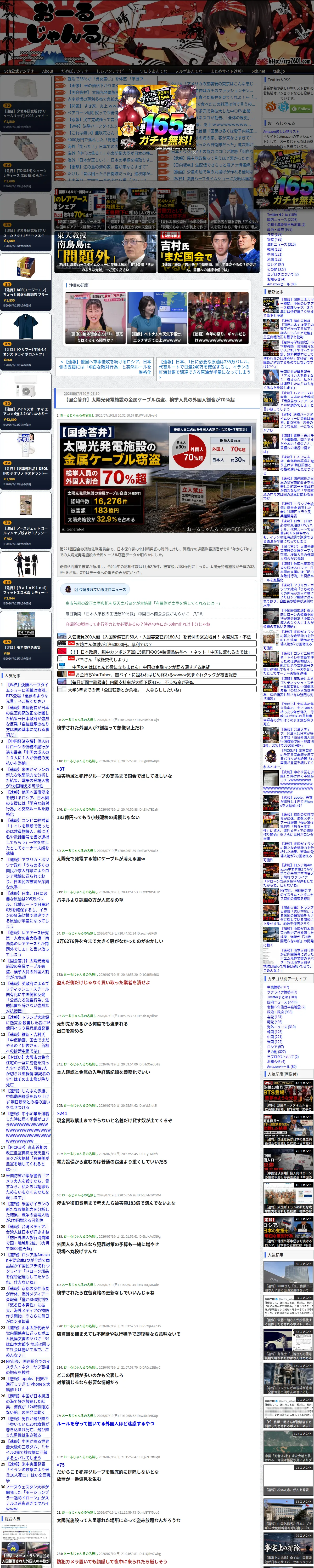Click the green Follow button
314x1568 pixels.
tap(301, 108)
